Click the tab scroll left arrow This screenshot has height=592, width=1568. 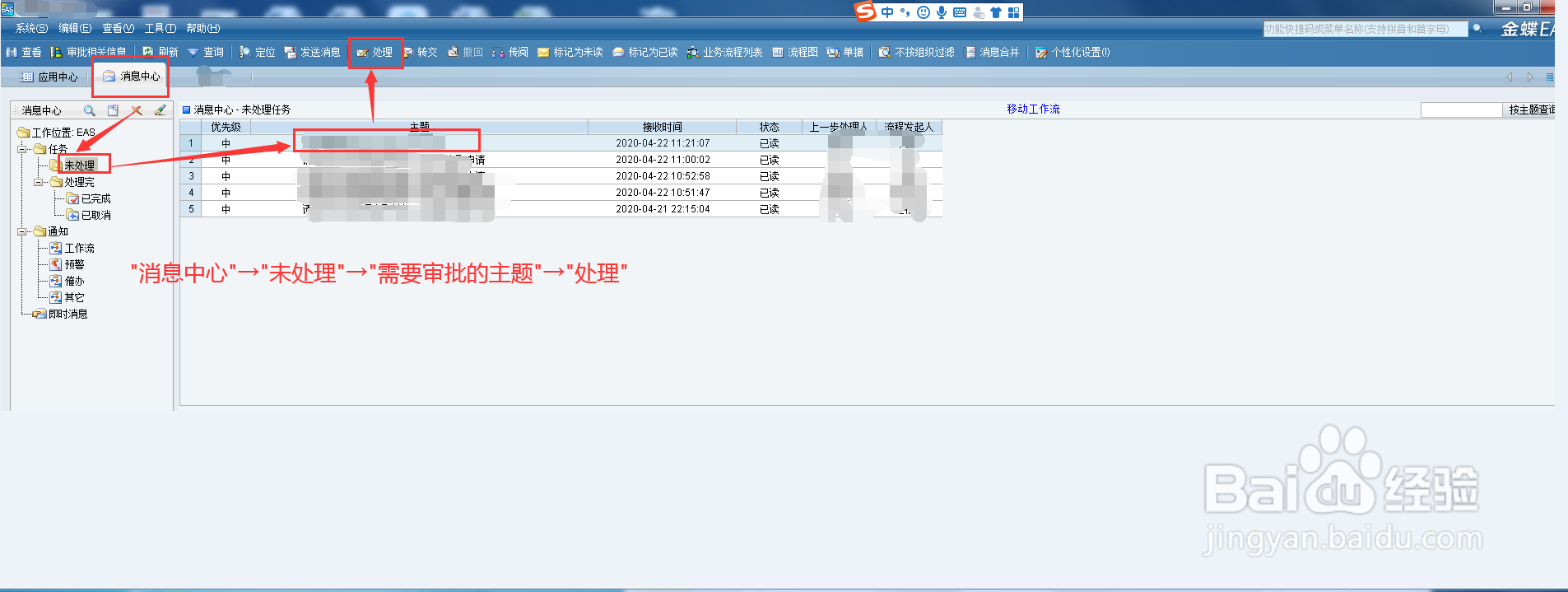[x=1510, y=77]
